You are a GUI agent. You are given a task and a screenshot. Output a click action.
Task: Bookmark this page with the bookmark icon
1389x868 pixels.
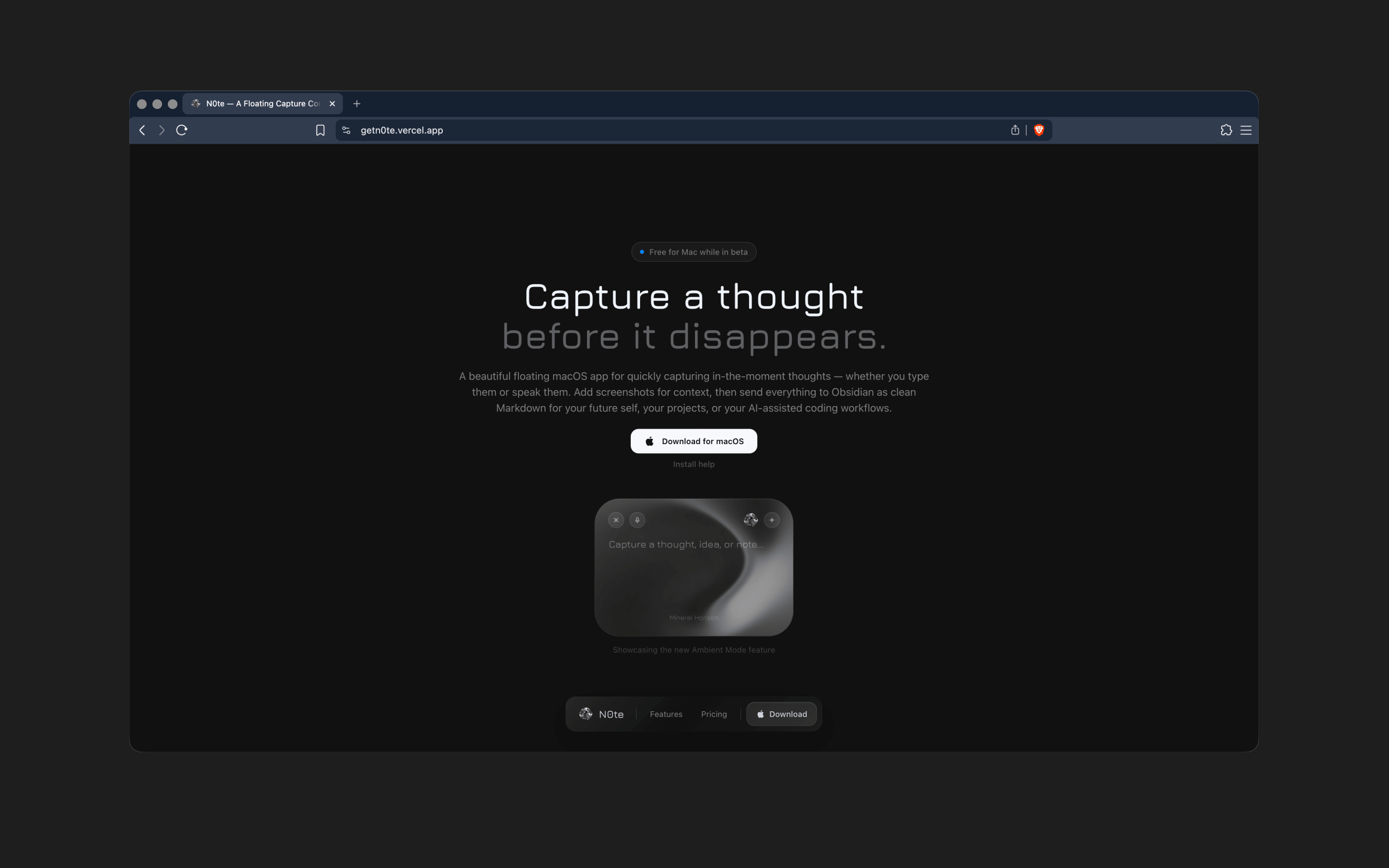click(320, 130)
